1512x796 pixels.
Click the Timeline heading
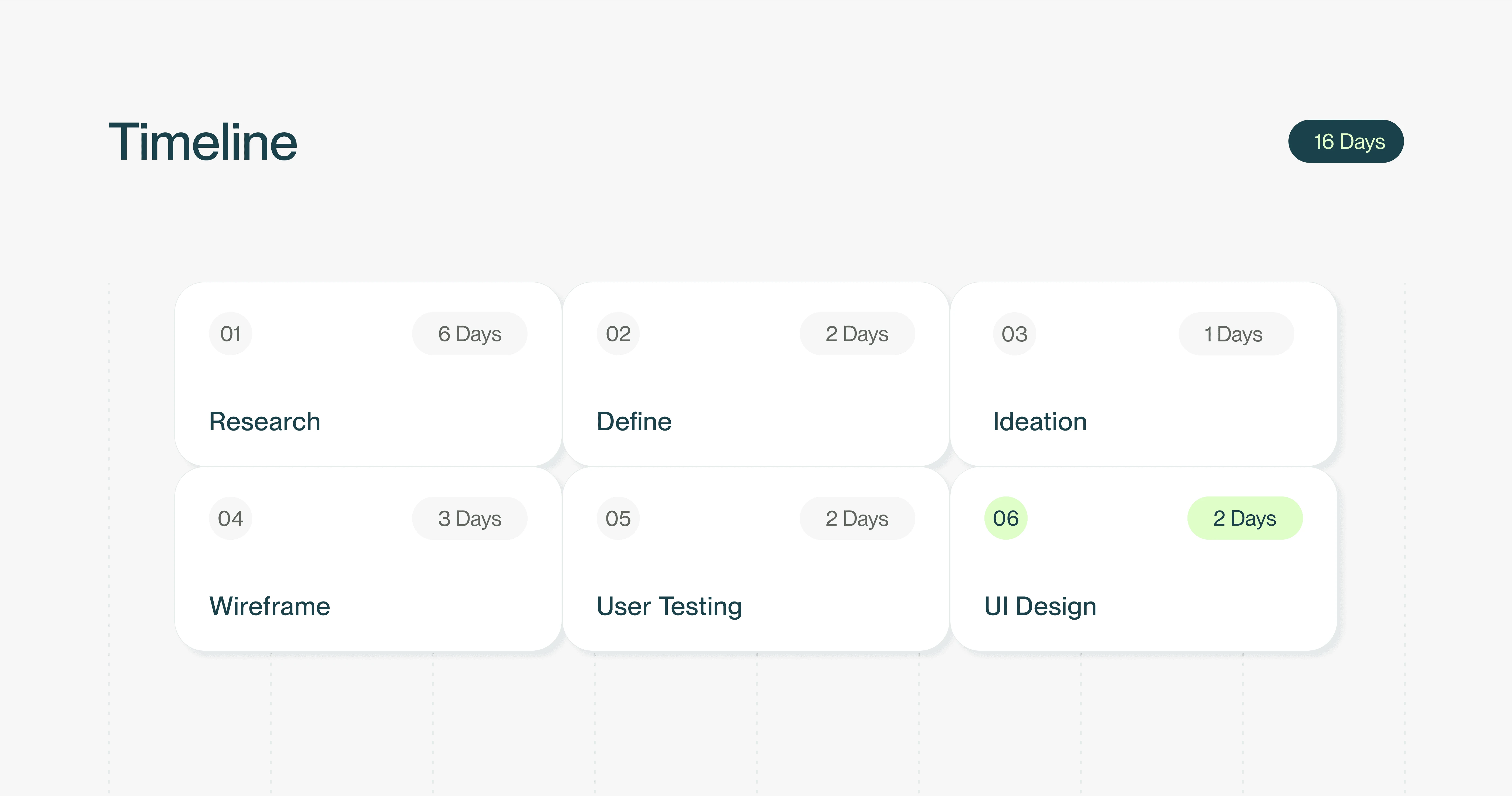(x=203, y=142)
